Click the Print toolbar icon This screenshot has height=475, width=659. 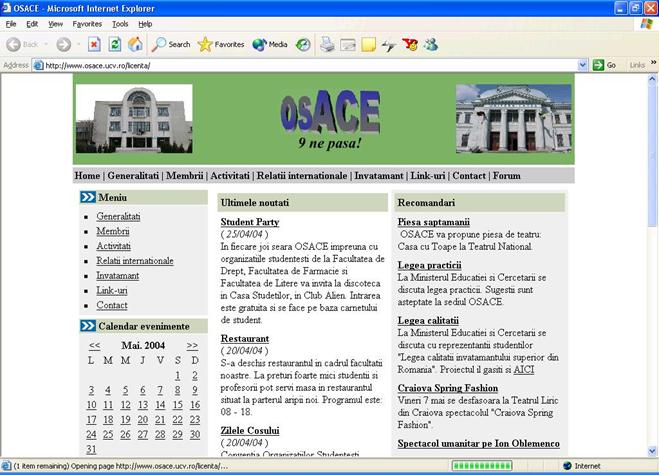click(327, 44)
